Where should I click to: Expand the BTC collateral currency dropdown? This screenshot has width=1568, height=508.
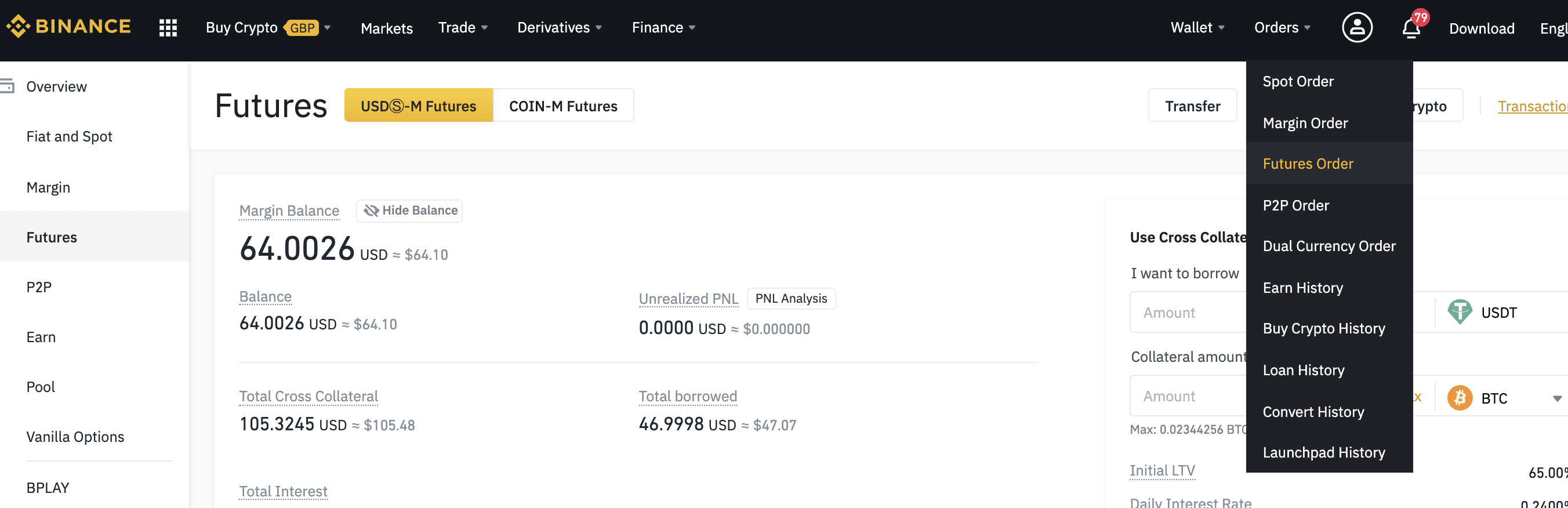1556,398
